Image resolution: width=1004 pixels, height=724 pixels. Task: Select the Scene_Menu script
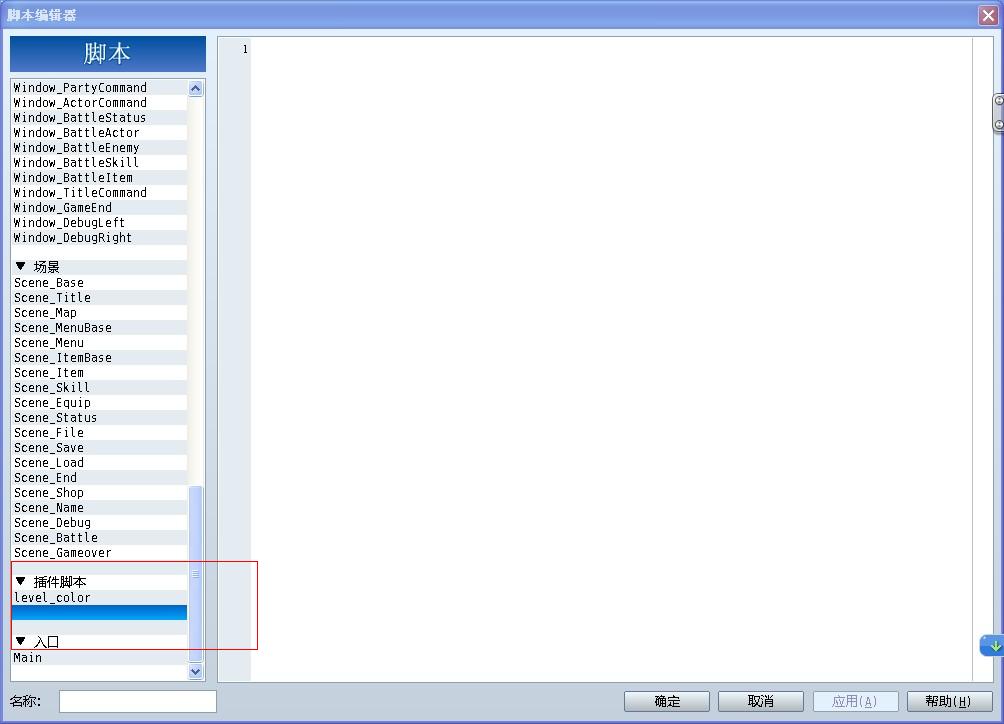click(99, 343)
